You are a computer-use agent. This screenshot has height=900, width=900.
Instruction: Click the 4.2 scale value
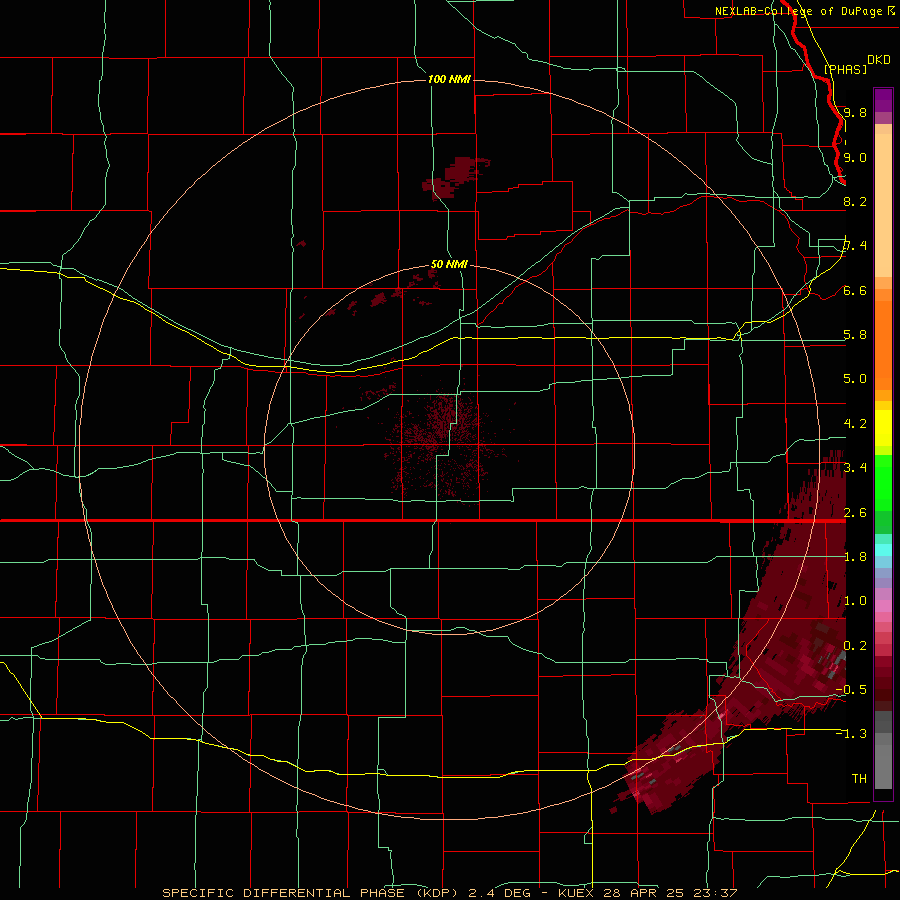point(855,424)
